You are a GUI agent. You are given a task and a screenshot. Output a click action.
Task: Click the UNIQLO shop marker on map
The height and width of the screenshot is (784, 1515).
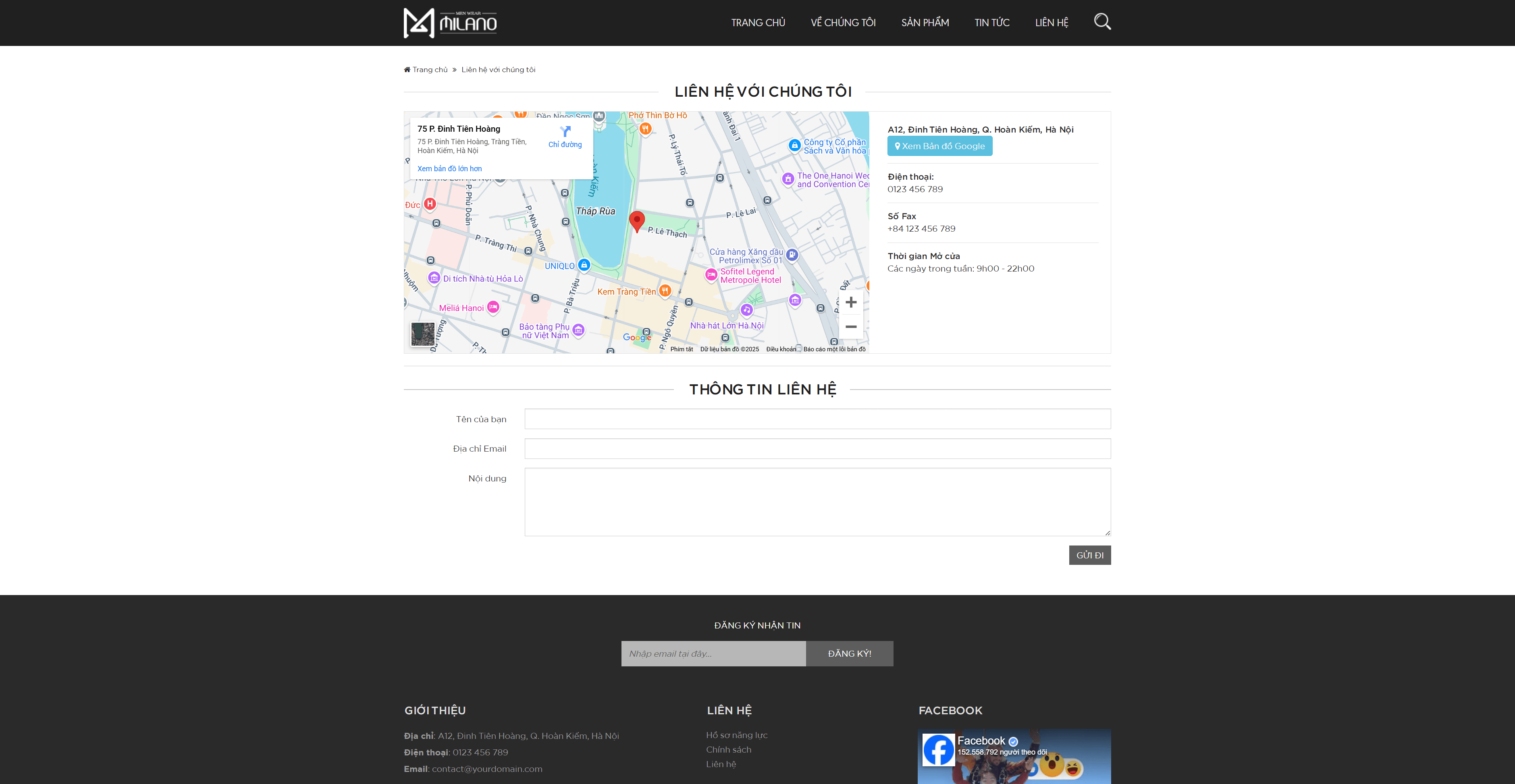pos(584,265)
